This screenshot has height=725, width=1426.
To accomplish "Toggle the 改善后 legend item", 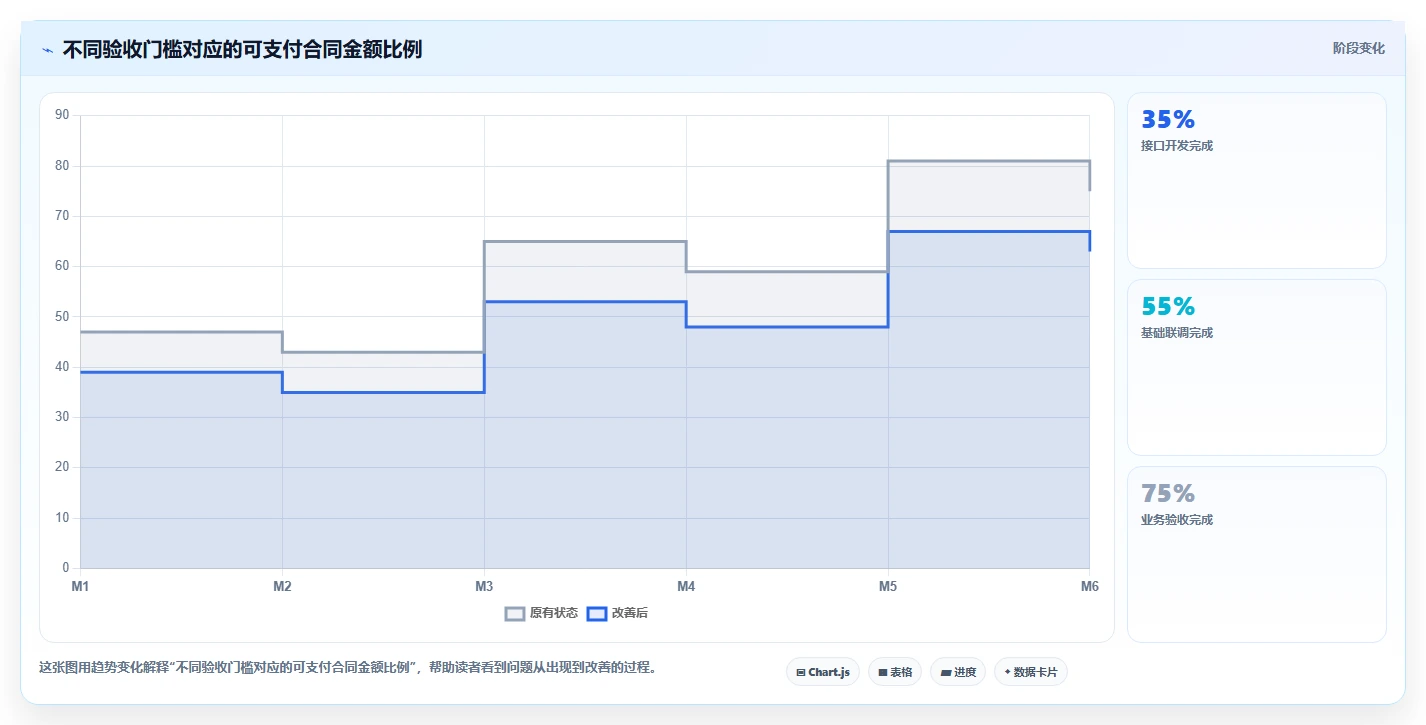I will pos(617,613).
